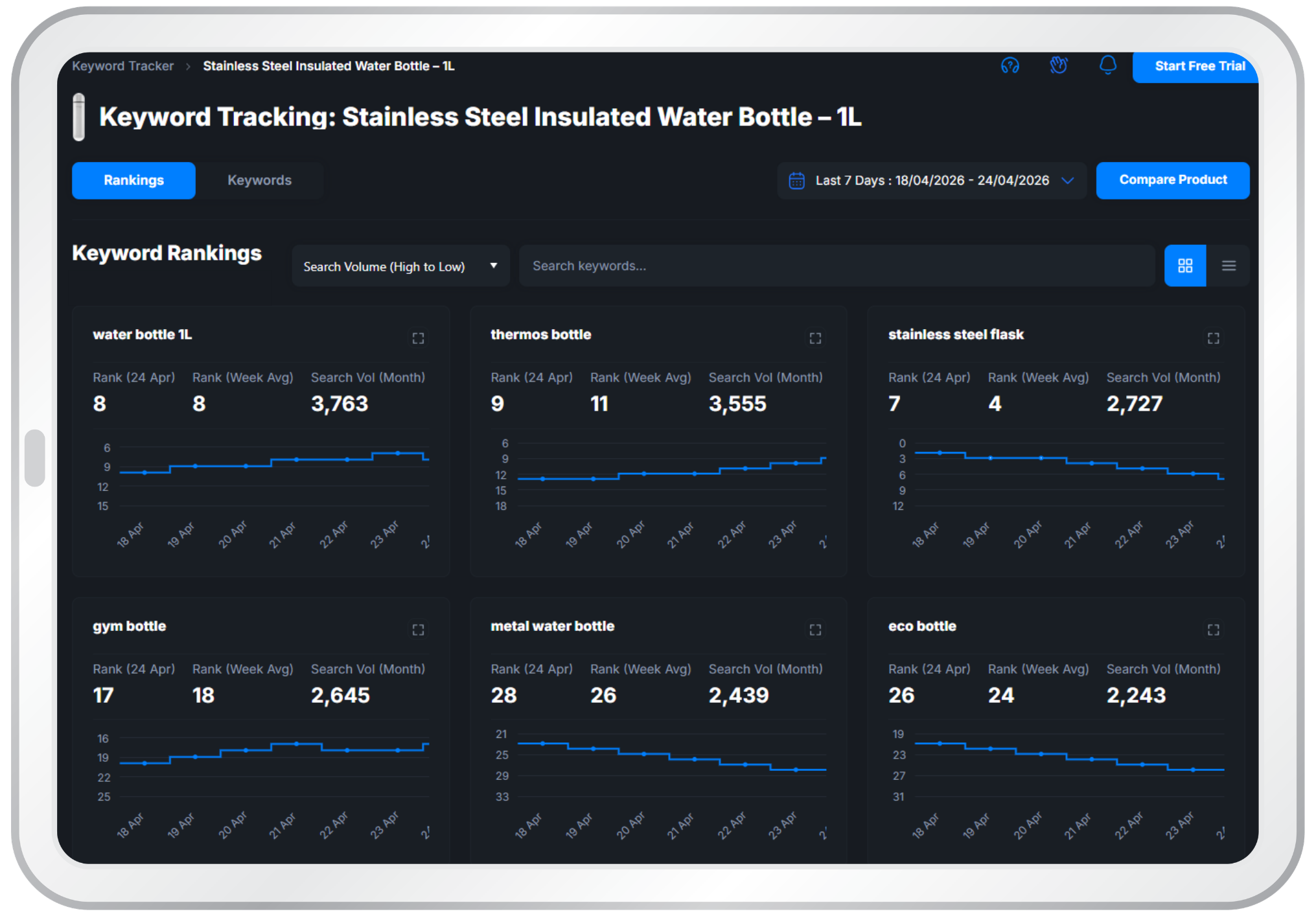Expand the stainless steel flask chart
This screenshot has width=1316, height=916.
1213,338
